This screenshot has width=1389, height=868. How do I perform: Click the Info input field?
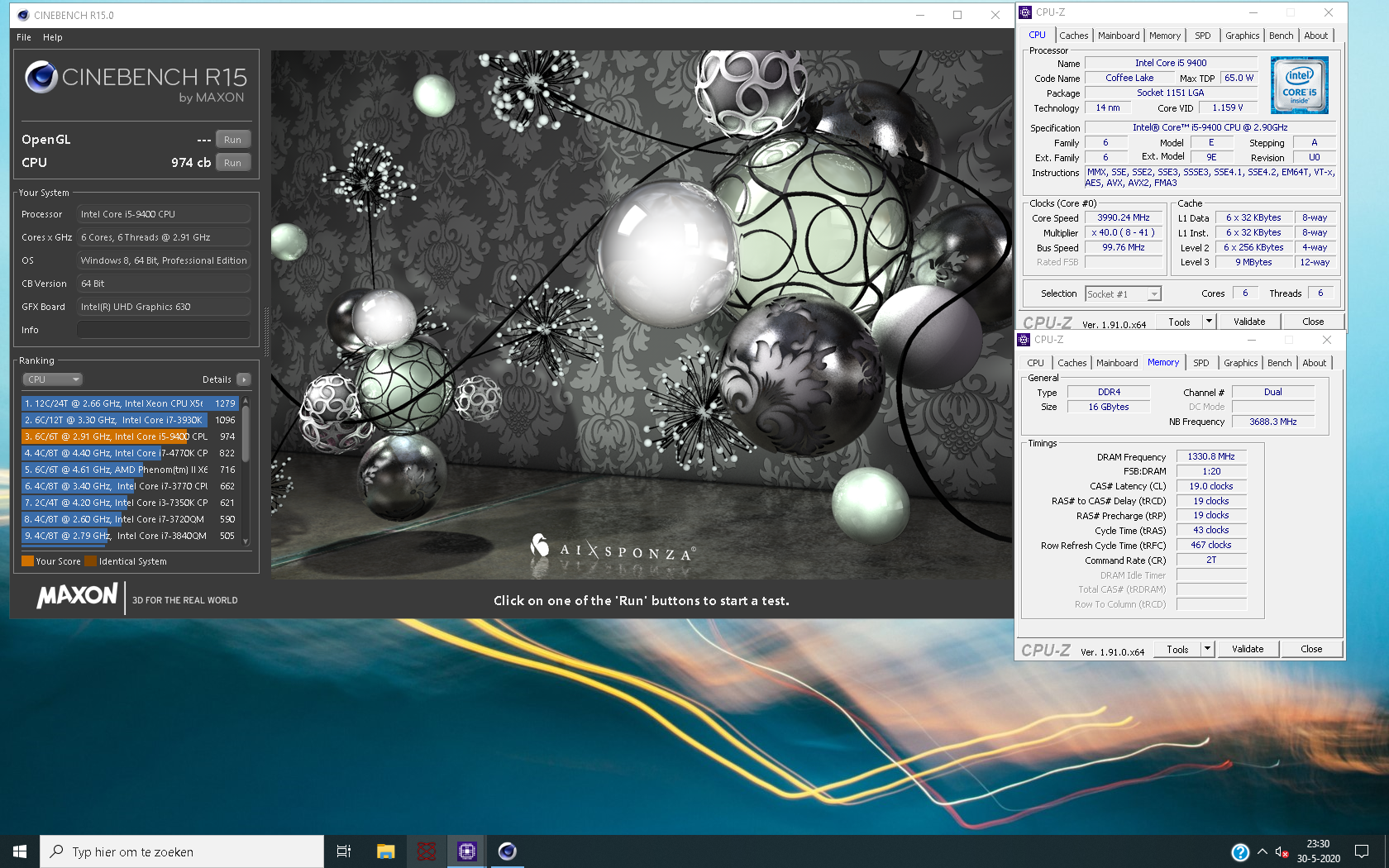click(x=164, y=330)
